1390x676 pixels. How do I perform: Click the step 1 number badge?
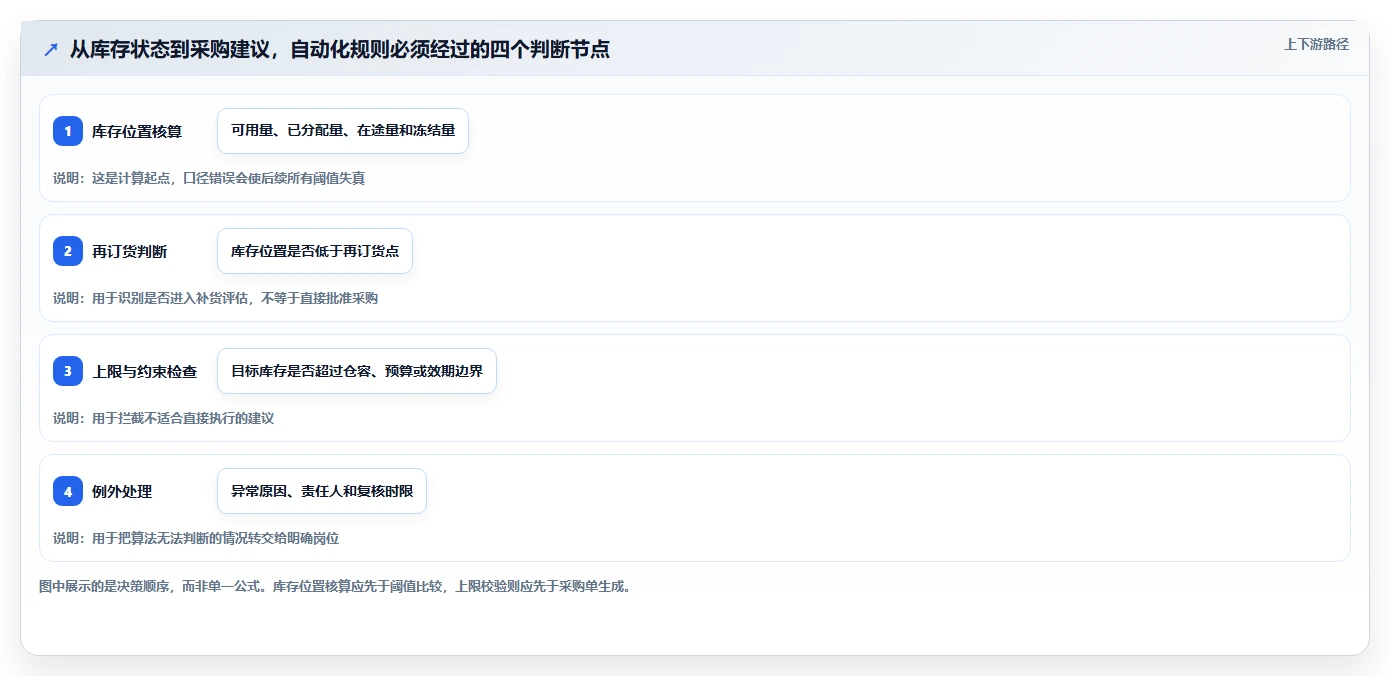(68, 131)
